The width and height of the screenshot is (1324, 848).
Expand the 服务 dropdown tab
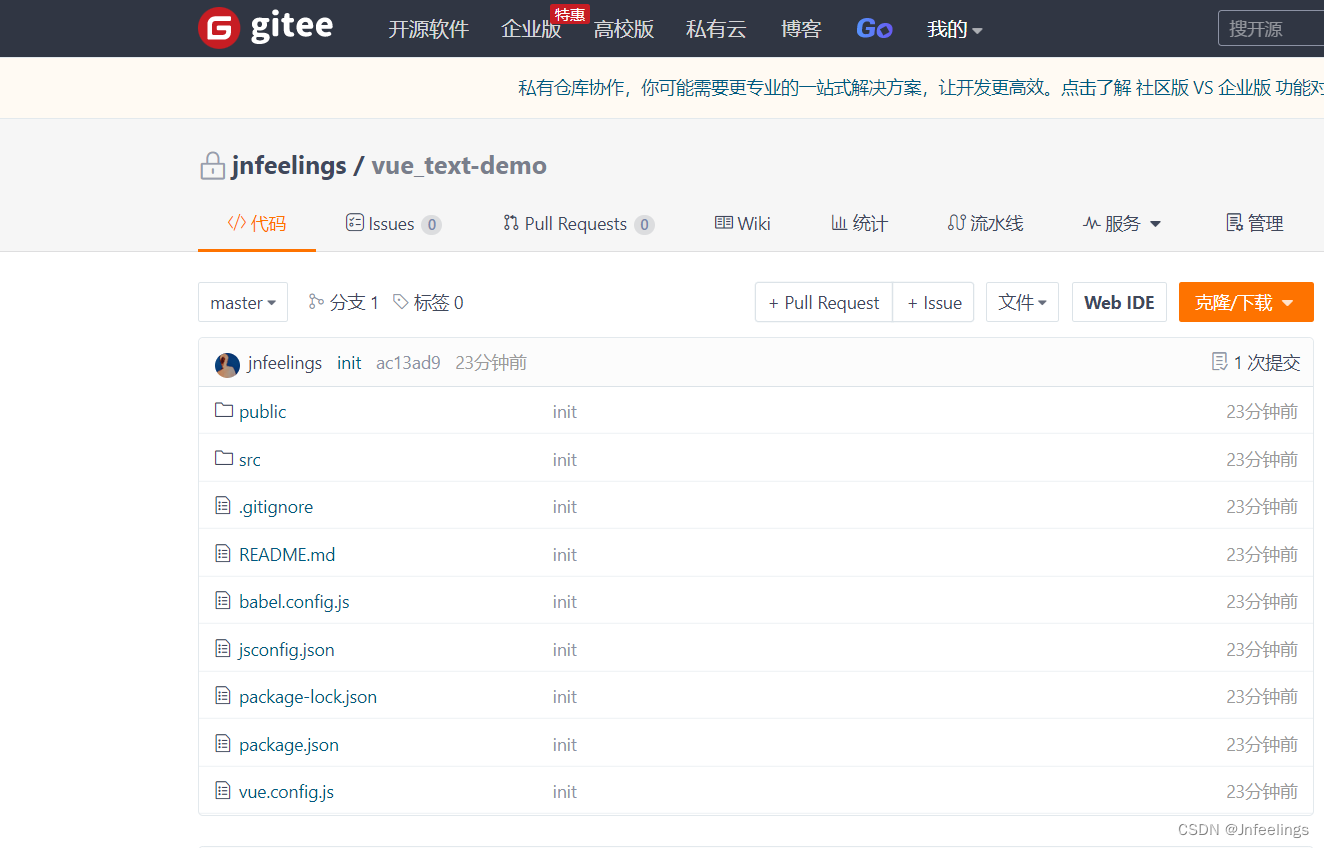1122,223
